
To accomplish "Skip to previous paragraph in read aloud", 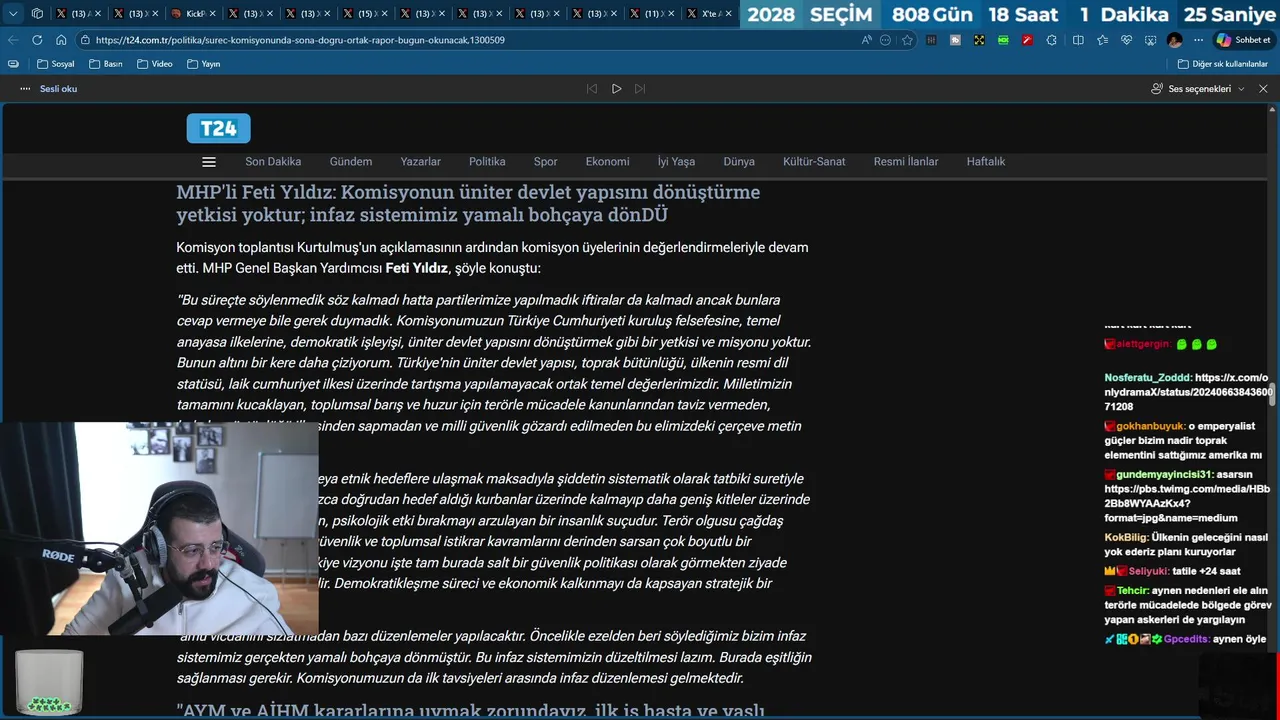I will click(592, 89).
